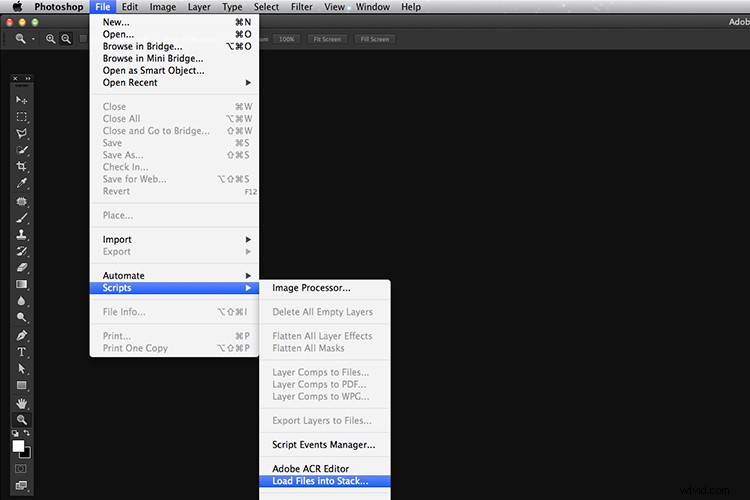
Task: Select the Move tool
Action: (21, 100)
